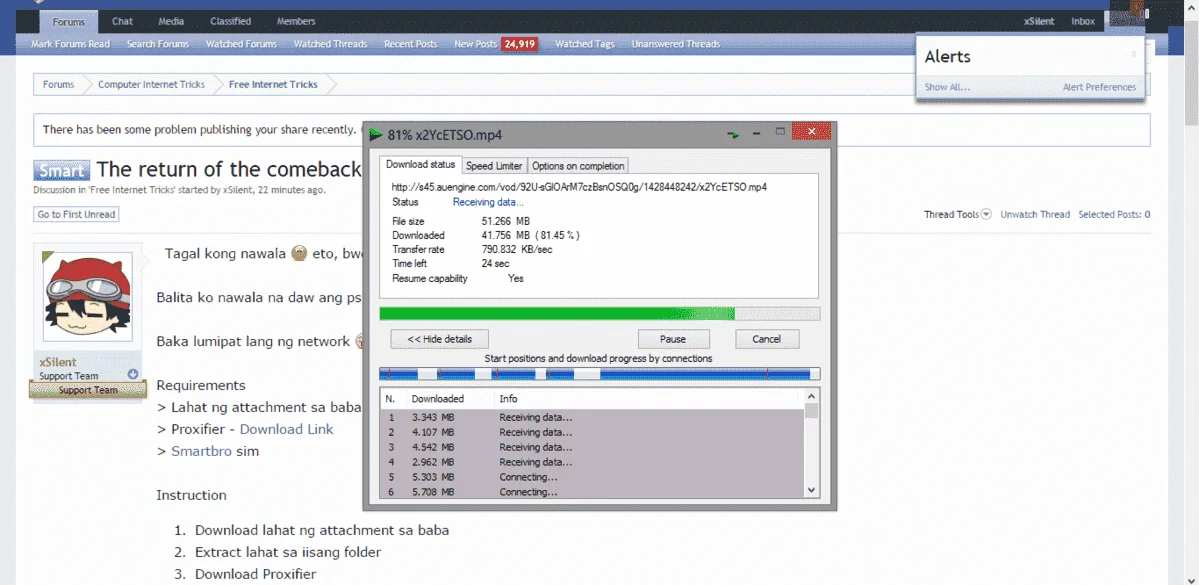The width and height of the screenshot is (1199, 585).
Task: Click Selected Posts: 0 link
Action: pyautogui.click(x=1114, y=215)
